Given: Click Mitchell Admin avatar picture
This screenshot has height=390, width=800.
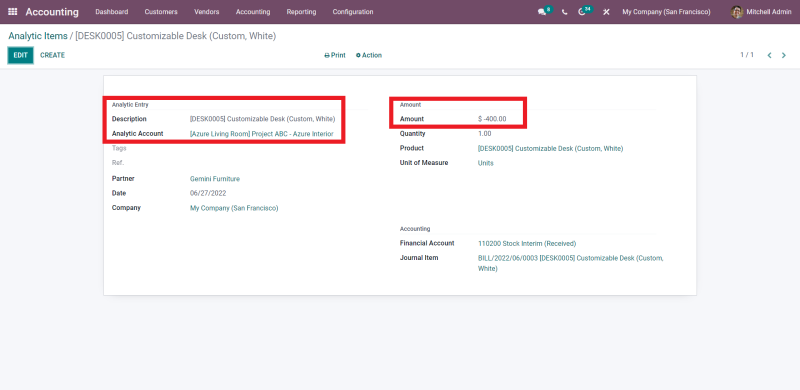Looking at the screenshot, I should tap(737, 12).
